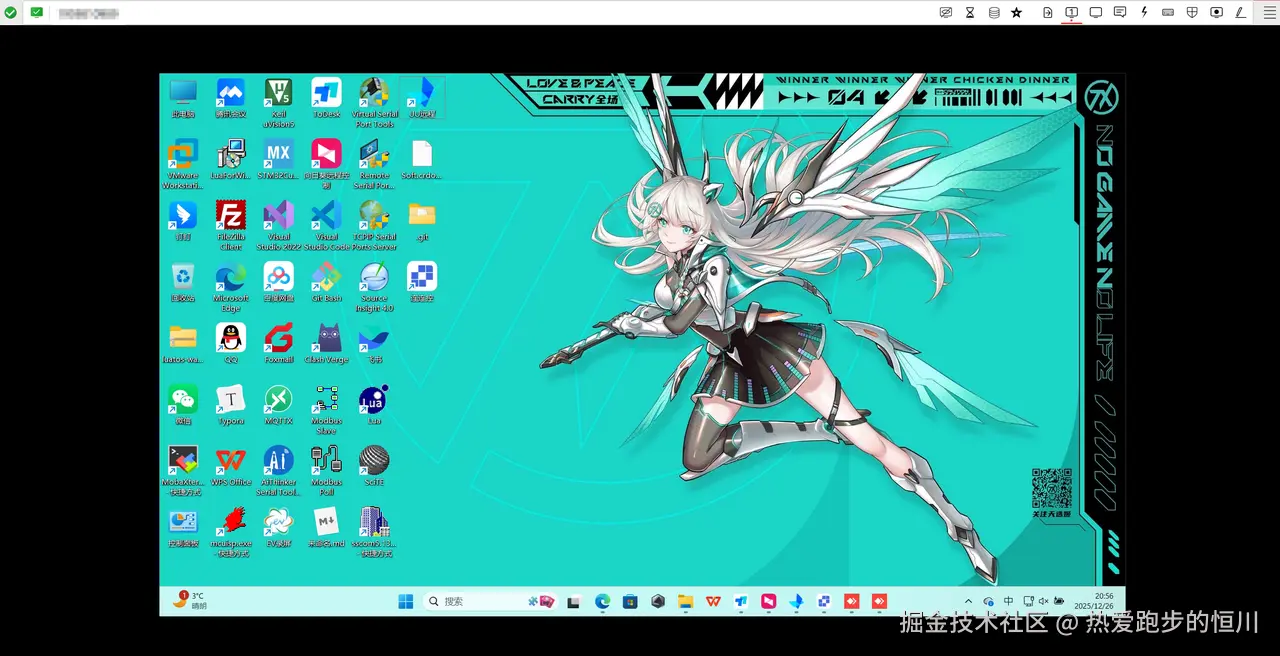
Task: Open Microsoft Edge from the taskbar
Action: [603, 601]
